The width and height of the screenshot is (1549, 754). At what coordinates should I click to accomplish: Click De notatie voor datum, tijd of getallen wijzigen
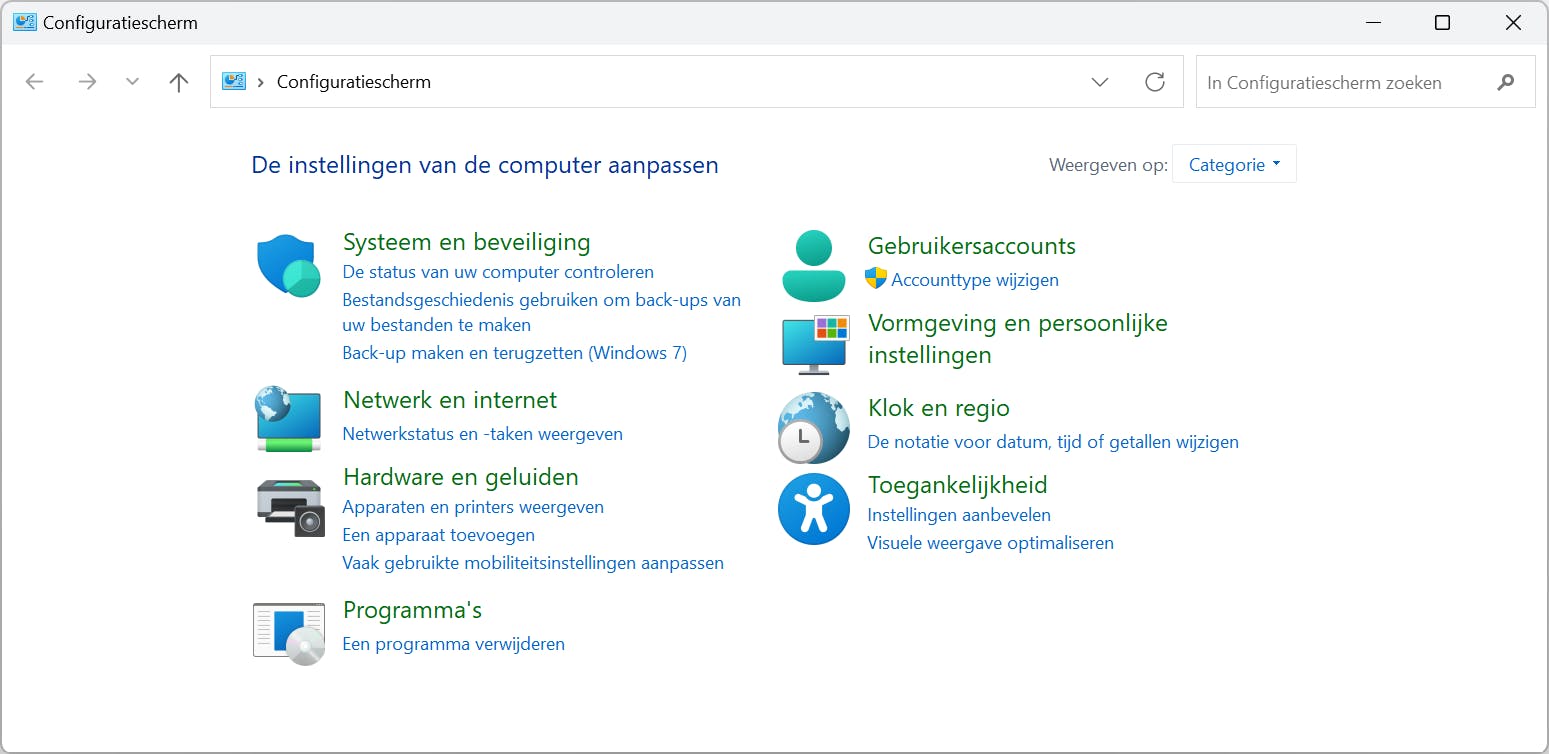(1053, 442)
